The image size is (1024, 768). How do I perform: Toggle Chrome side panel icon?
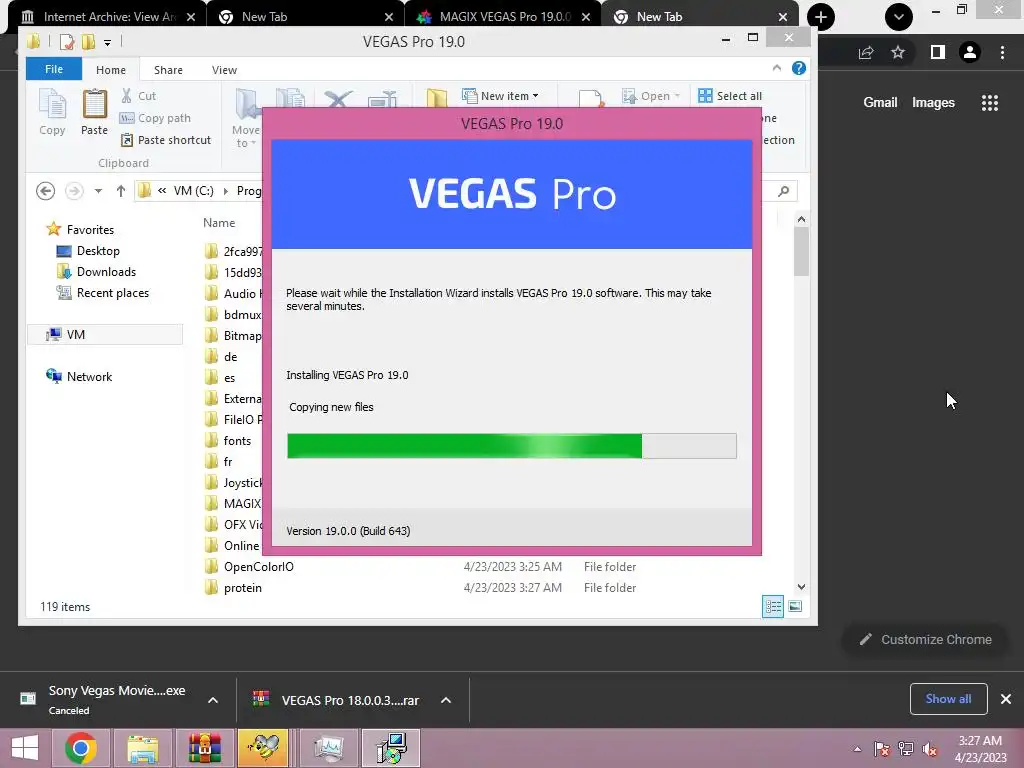(x=937, y=52)
